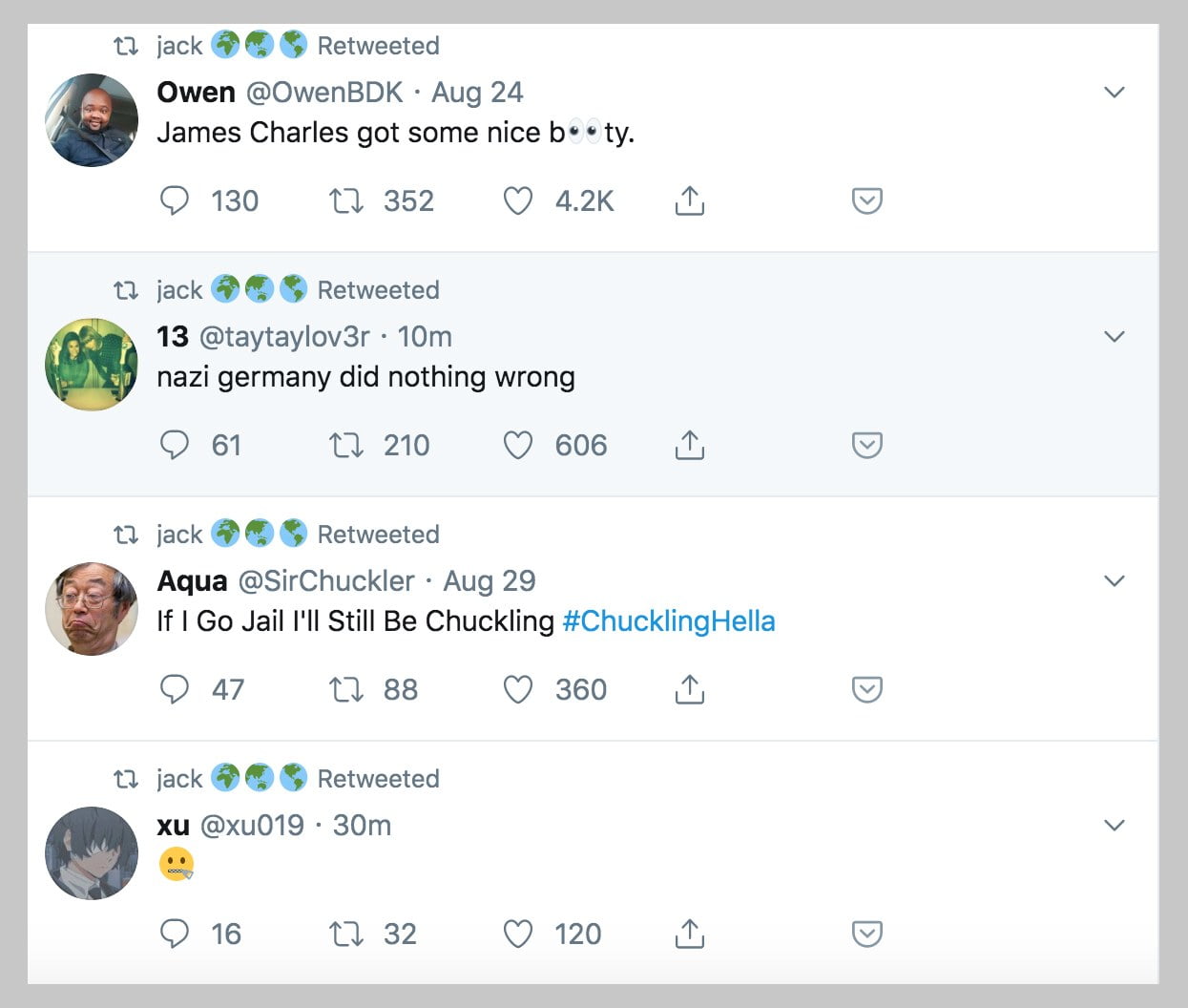Reply to Owen's James Charles tweet
The width and height of the screenshot is (1188, 1008).
175,200
